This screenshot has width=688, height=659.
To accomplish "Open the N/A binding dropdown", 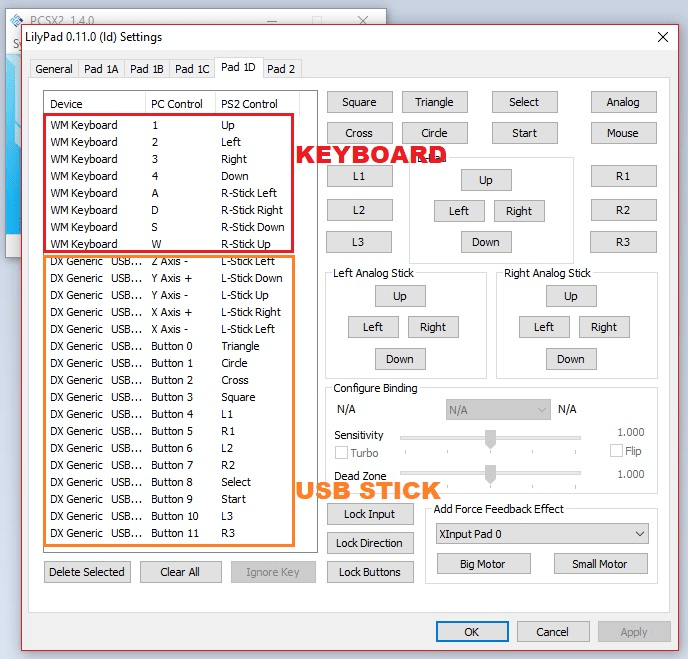I will tap(498, 410).
